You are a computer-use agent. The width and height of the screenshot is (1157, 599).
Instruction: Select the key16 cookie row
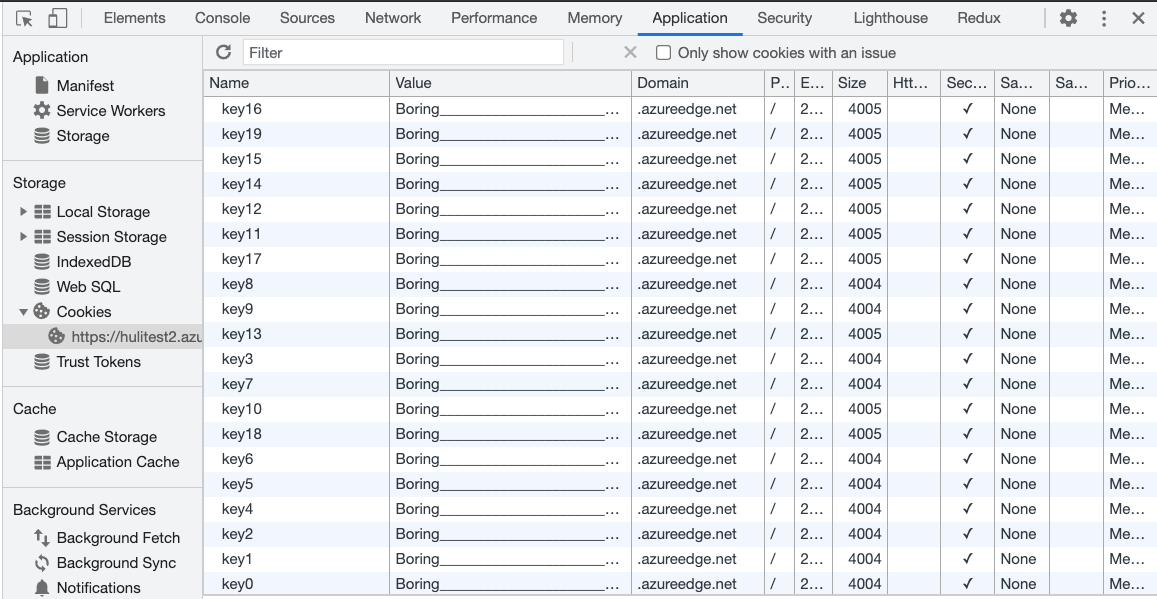coord(680,109)
